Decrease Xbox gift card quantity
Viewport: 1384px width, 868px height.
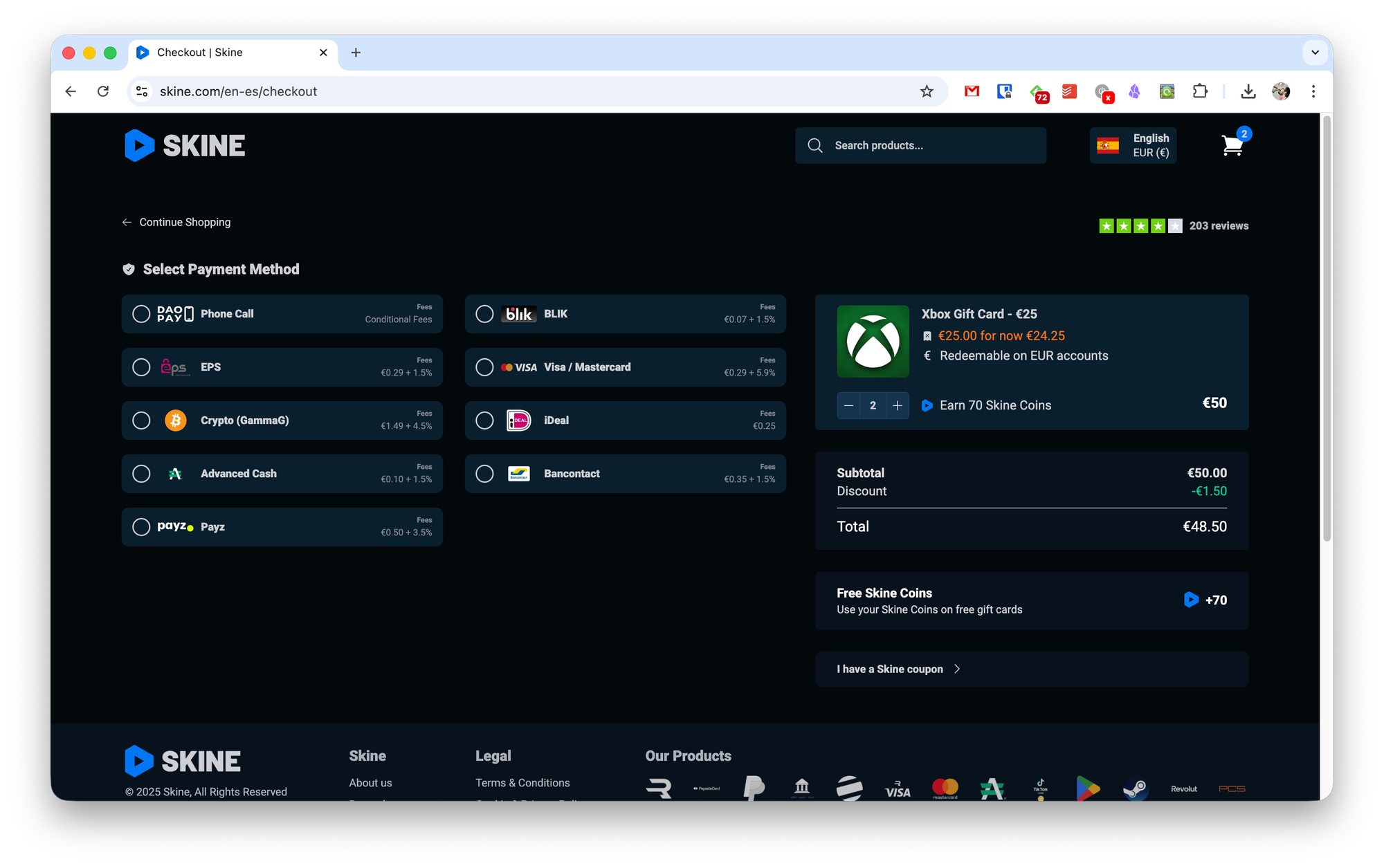[x=848, y=406]
